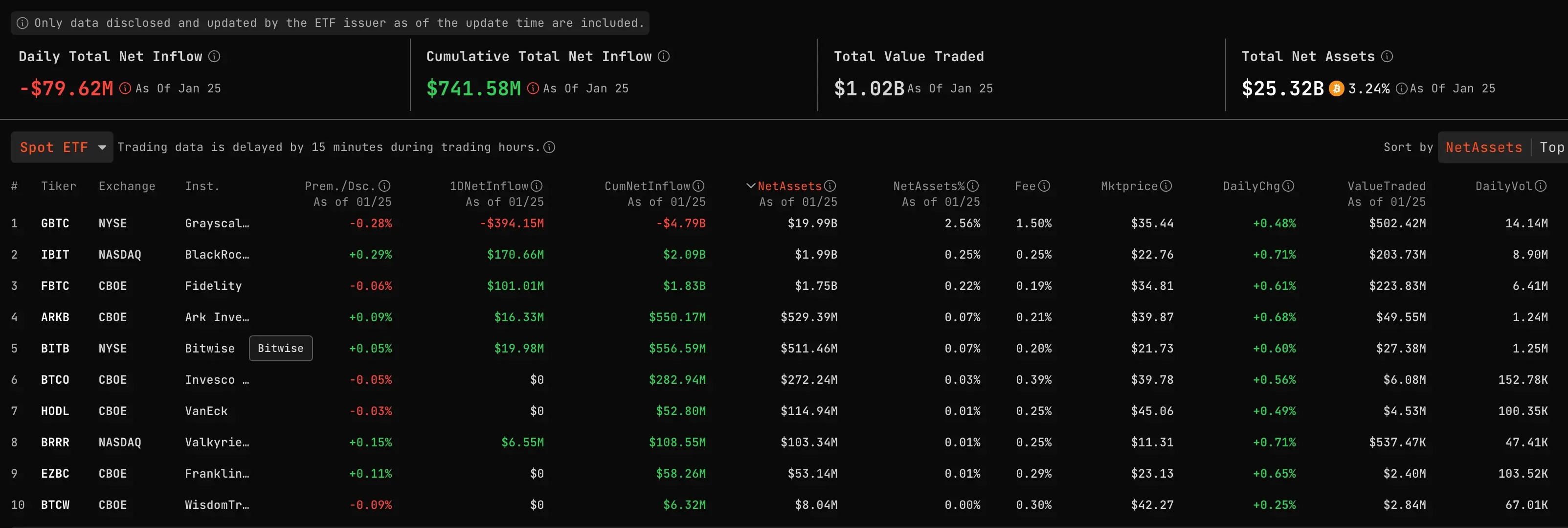The width and height of the screenshot is (1568, 528).
Task: Click the info icon beside Cumulative Total Net Inflow
Action: tap(664, 56)
